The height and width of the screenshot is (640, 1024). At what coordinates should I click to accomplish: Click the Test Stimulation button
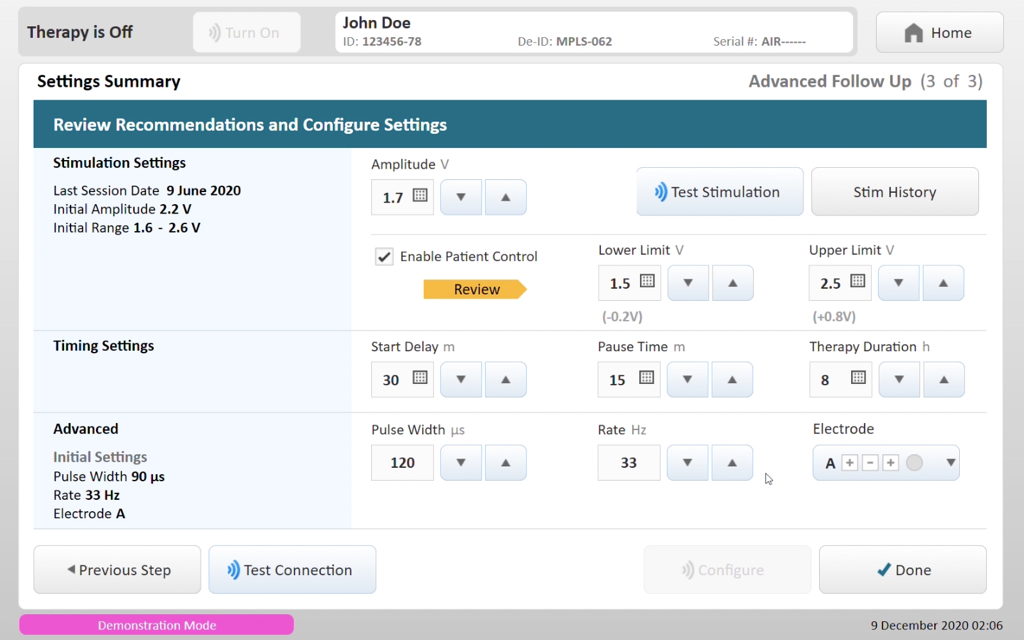coord(720,191)
